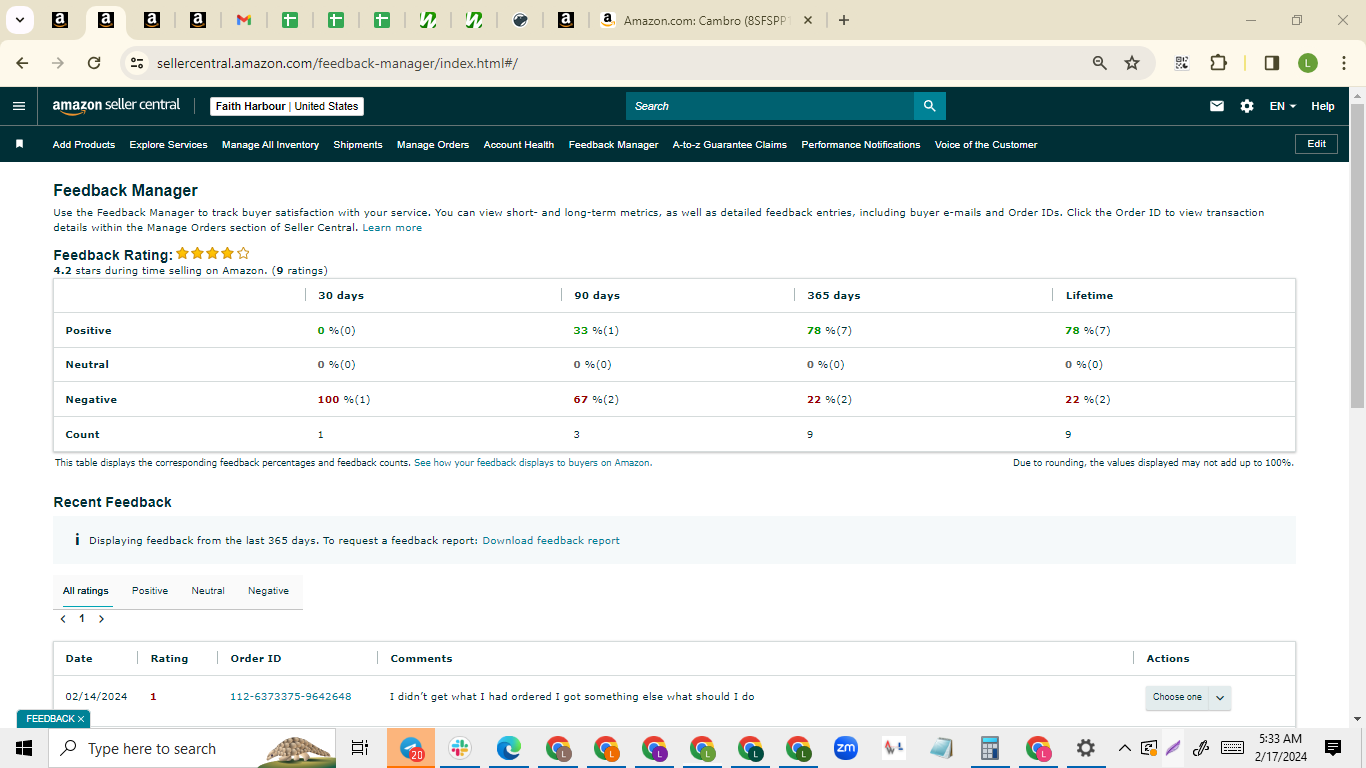Bookmark this page with the star icon

(1132, 63)
